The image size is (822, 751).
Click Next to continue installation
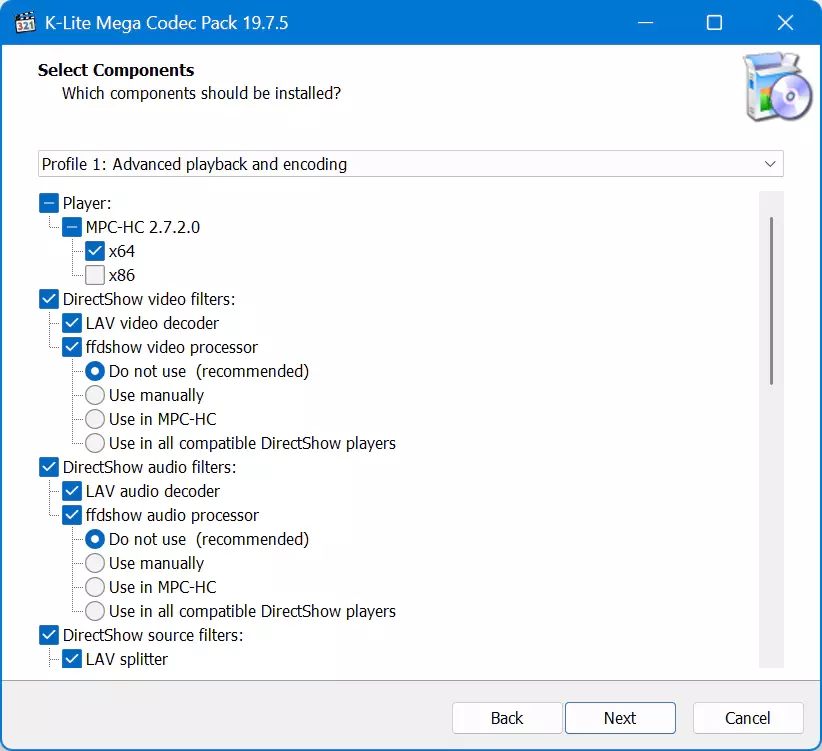(620, 718)
